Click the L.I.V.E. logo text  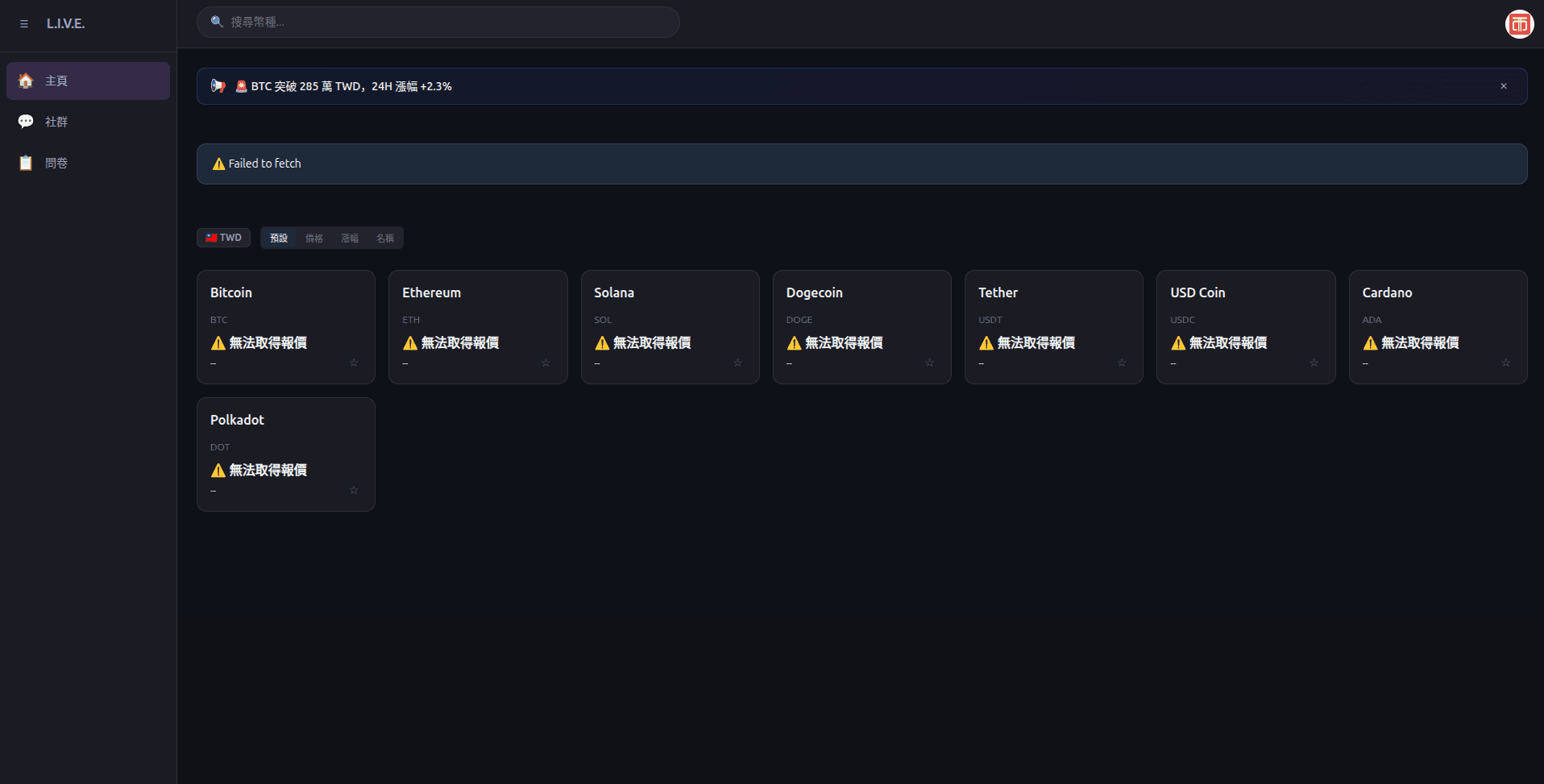coord(66,24)
